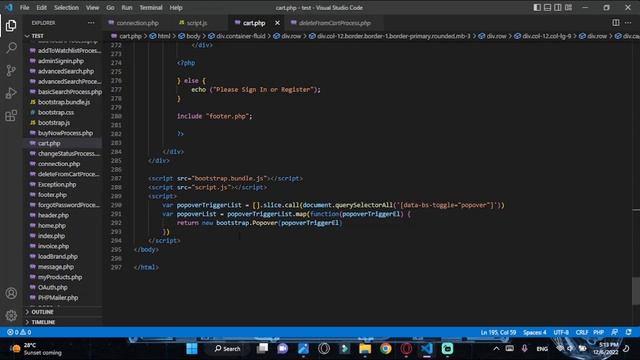Viewport: 640px width, 360px height.
Task: Open the File menu
Action: pos(24,8)
